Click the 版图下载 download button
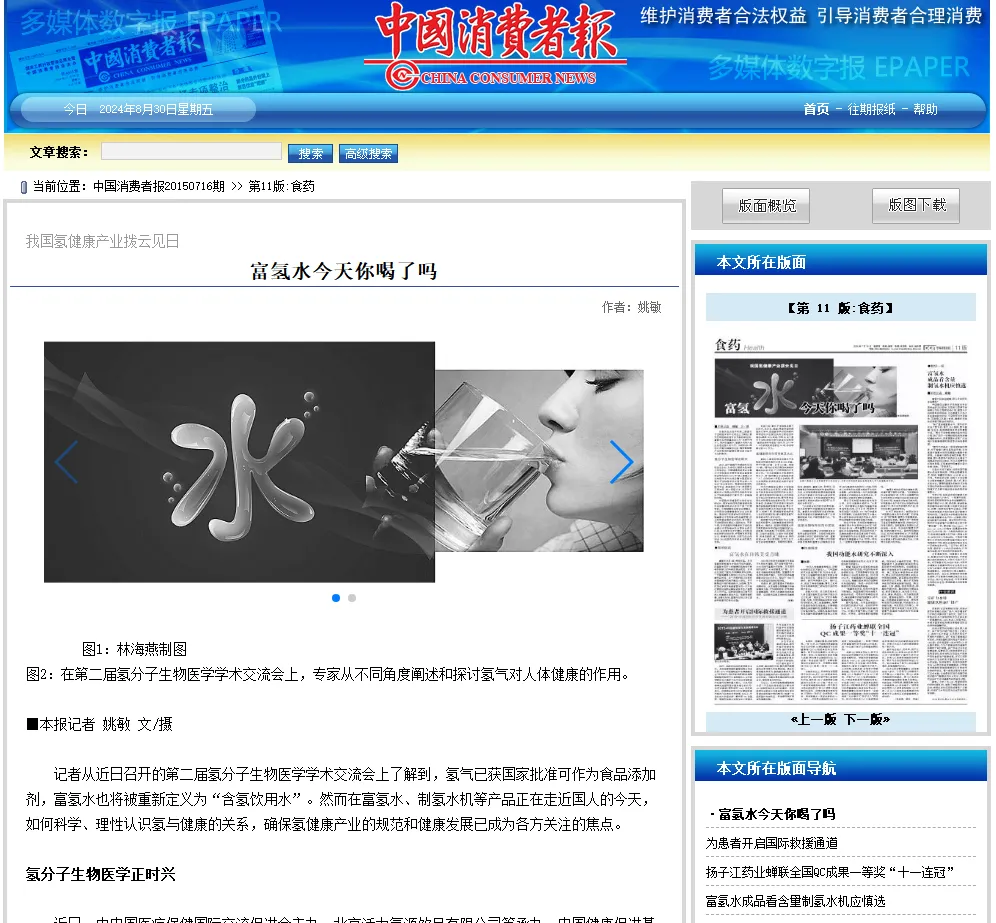Viewport: 996px width, 923px height. (x=916, y=205)
